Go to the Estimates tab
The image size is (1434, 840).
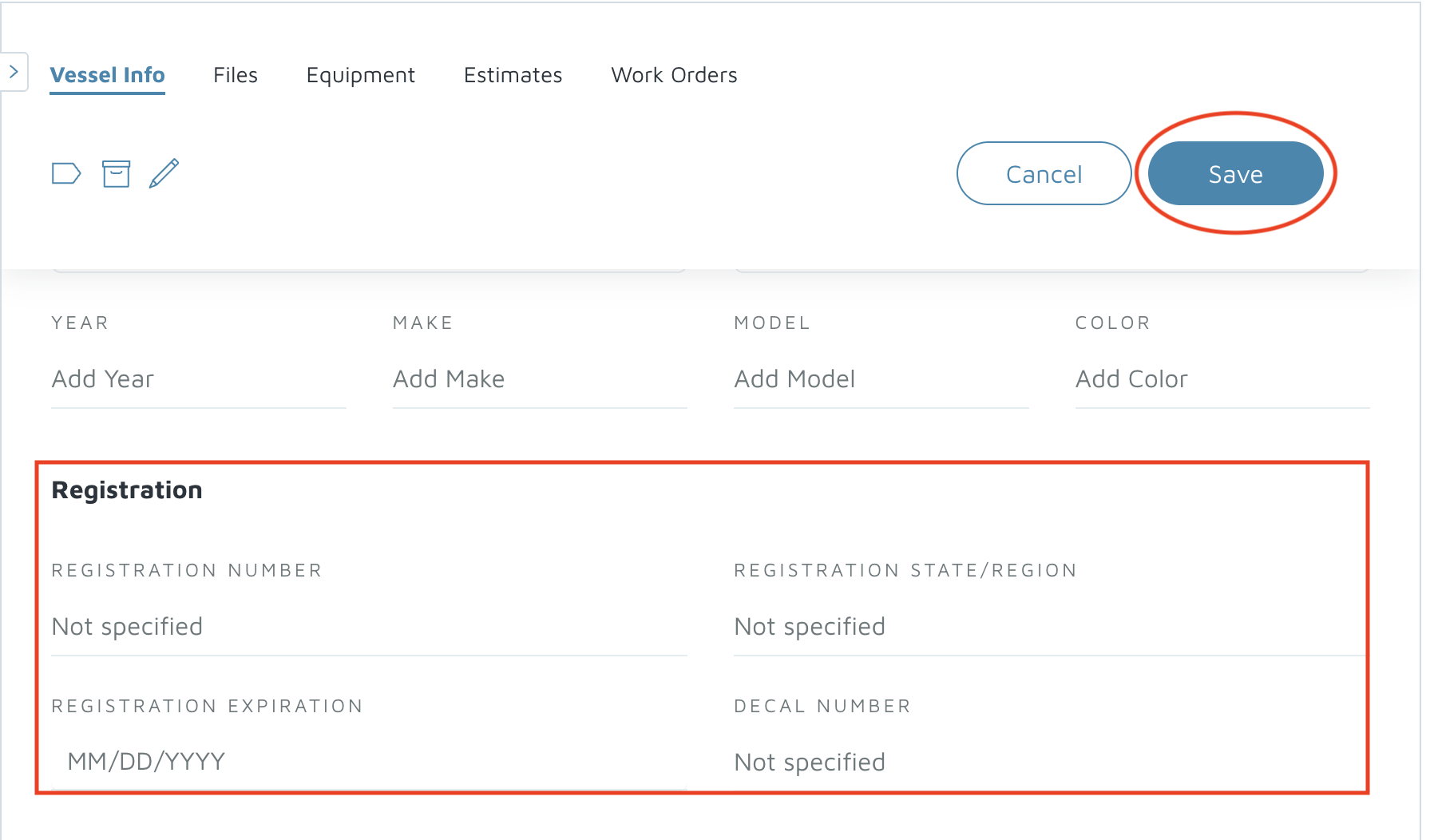click(513, 75)
